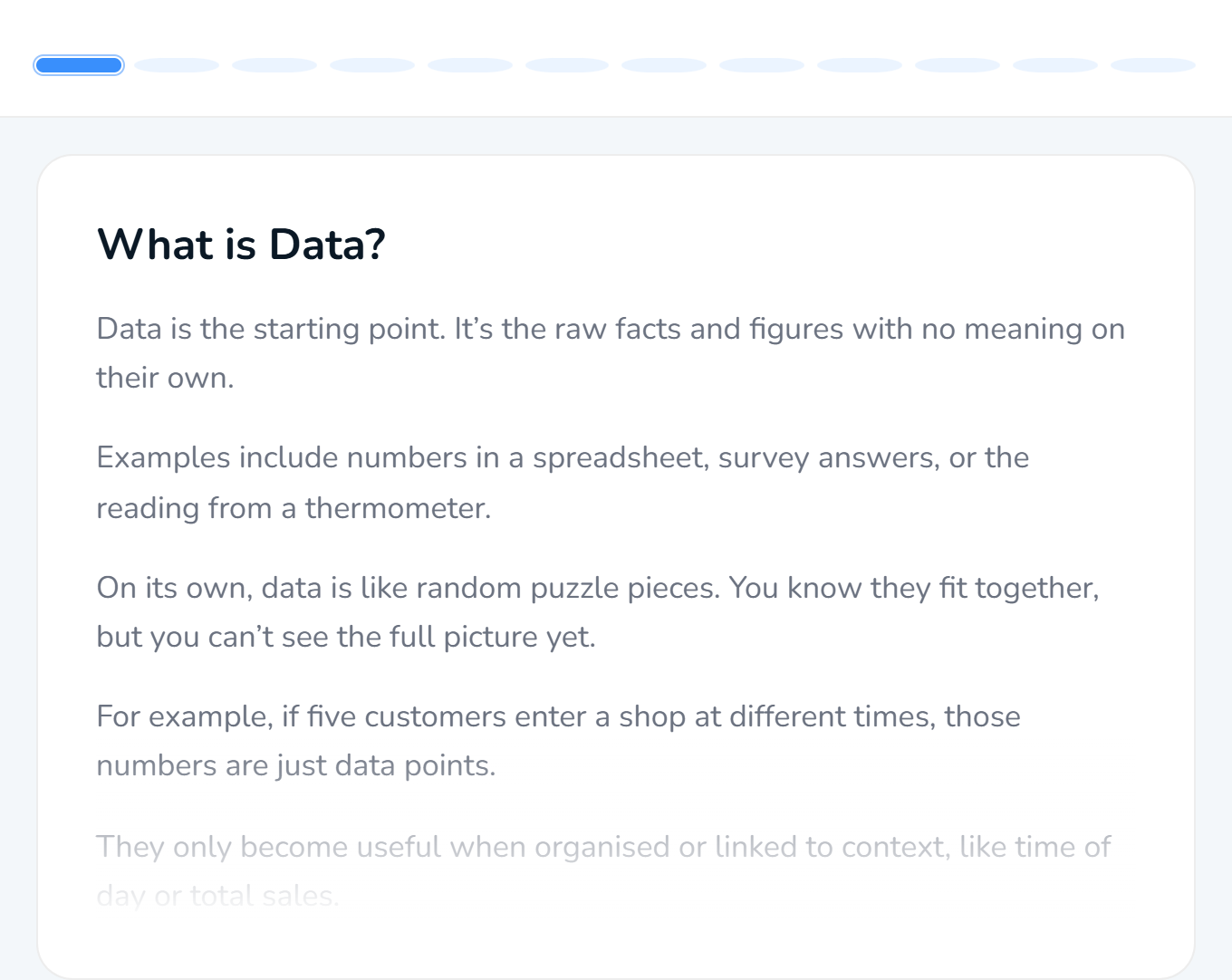Select the ninth progress step pill
Image resolution: width=1232 pixels, height=980 pixels.
click(x=860, y=65)
